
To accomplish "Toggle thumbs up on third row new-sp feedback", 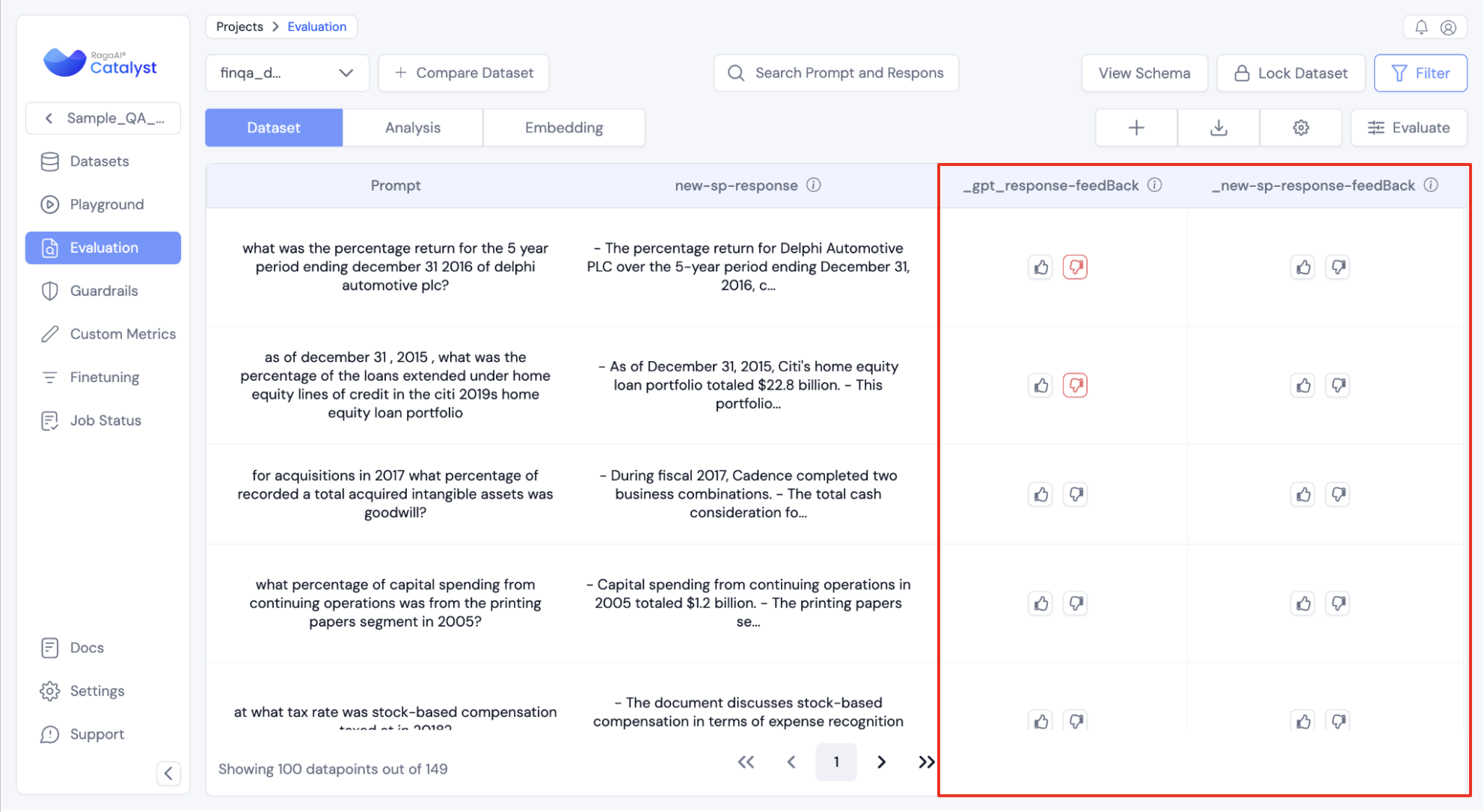I will (1303, 494).
